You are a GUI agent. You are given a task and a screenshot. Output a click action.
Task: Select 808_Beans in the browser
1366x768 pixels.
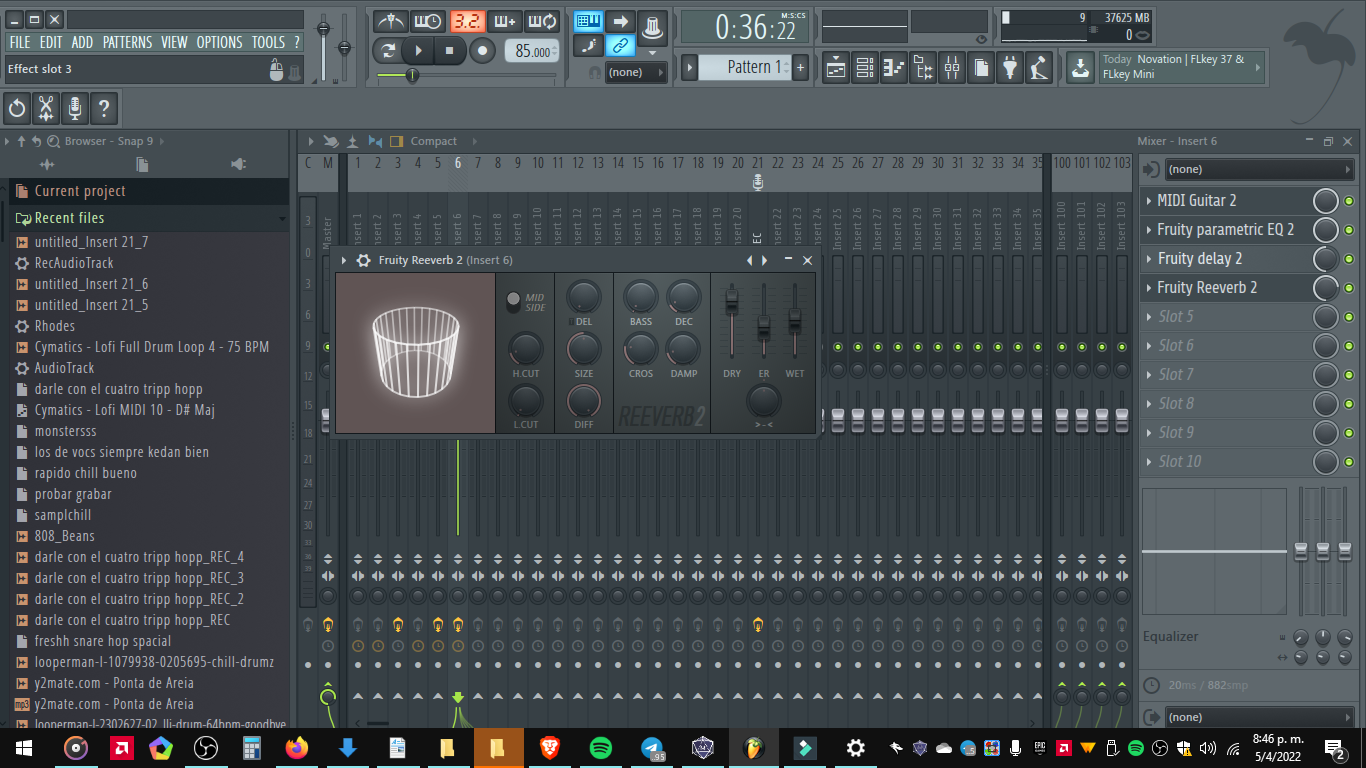64,536
